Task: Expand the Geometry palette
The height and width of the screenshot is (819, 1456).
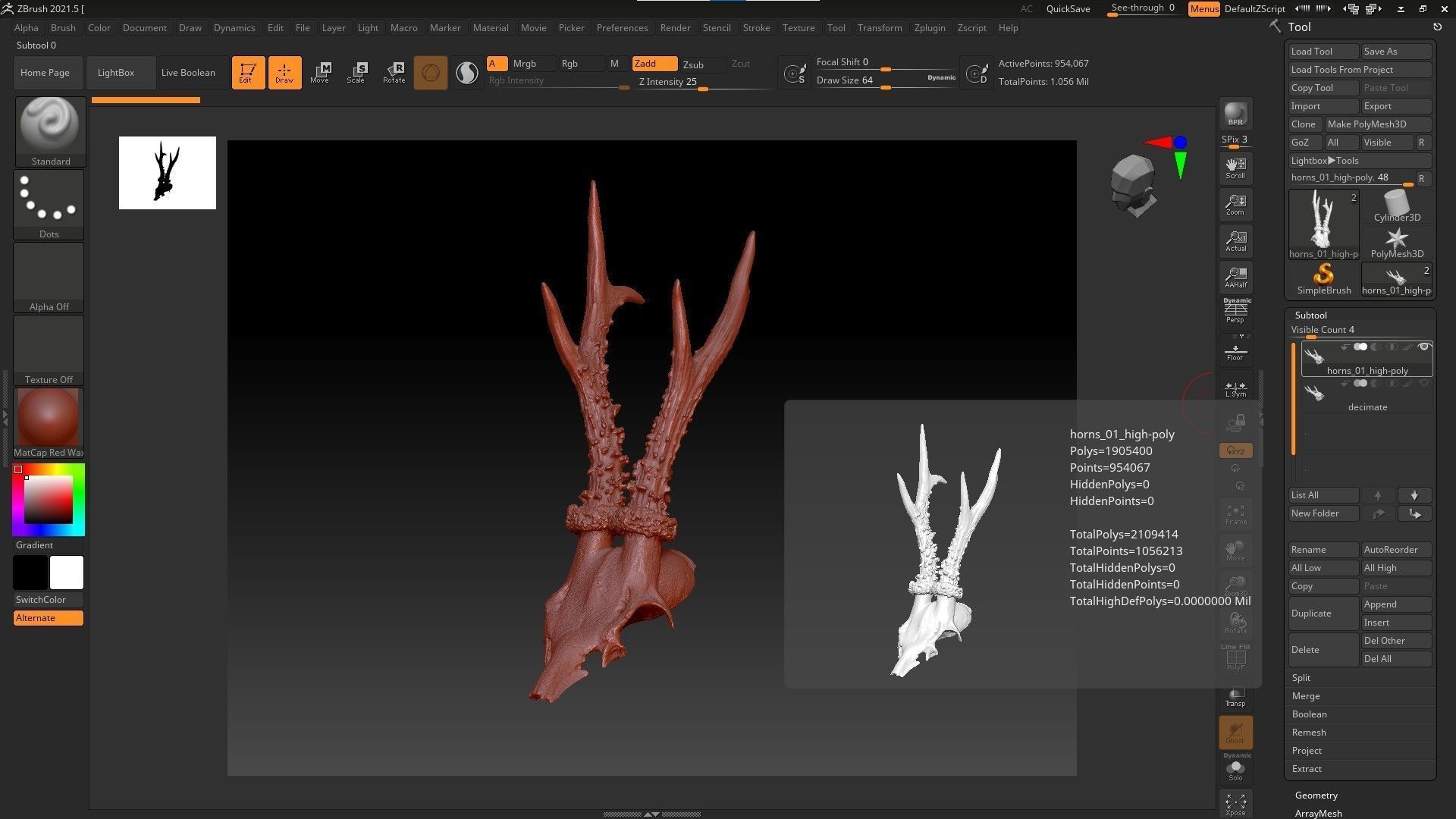Action: pyautogui.click(x=1316, y=795)
